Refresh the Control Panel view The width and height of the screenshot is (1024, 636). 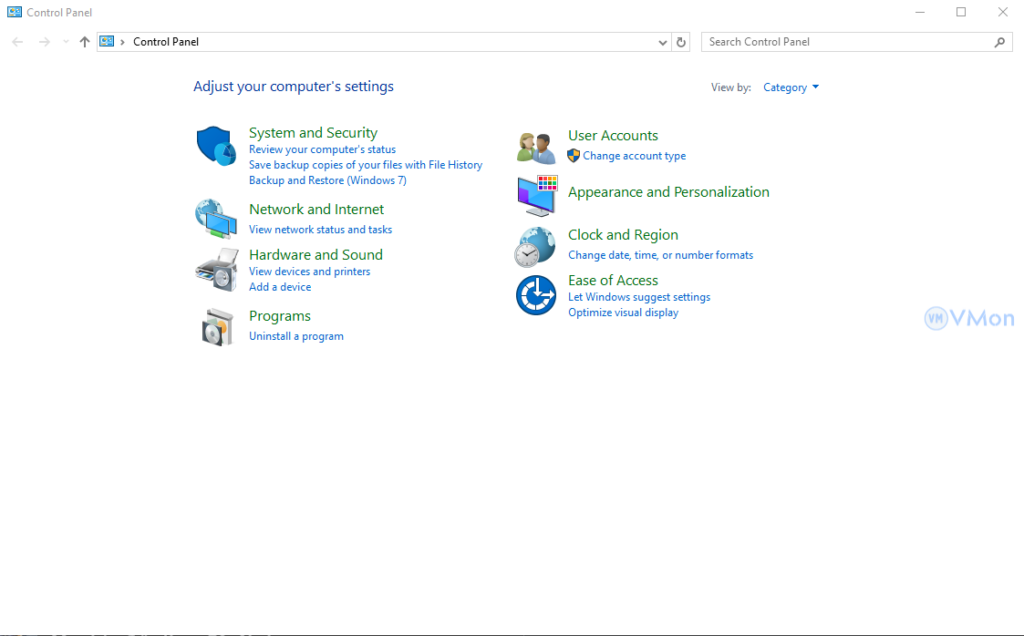coord(682,42)
